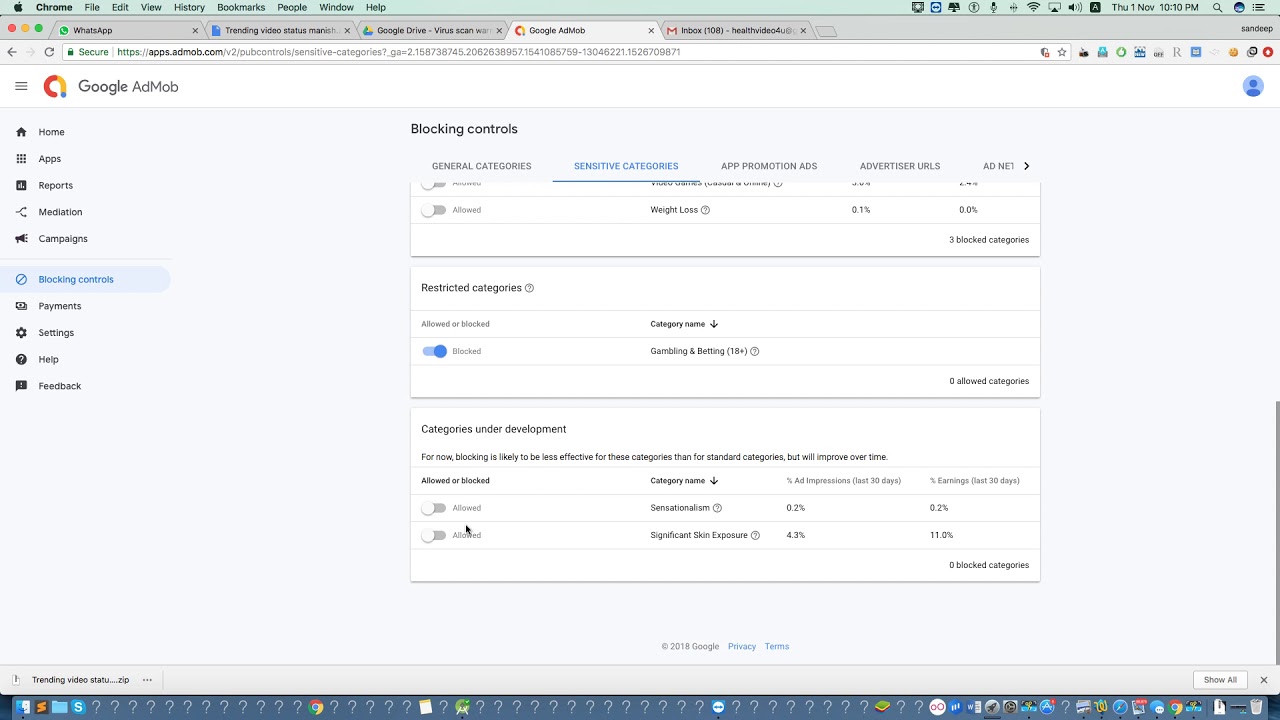
Task: Show help for Weight Loss category
Action: 705,210
